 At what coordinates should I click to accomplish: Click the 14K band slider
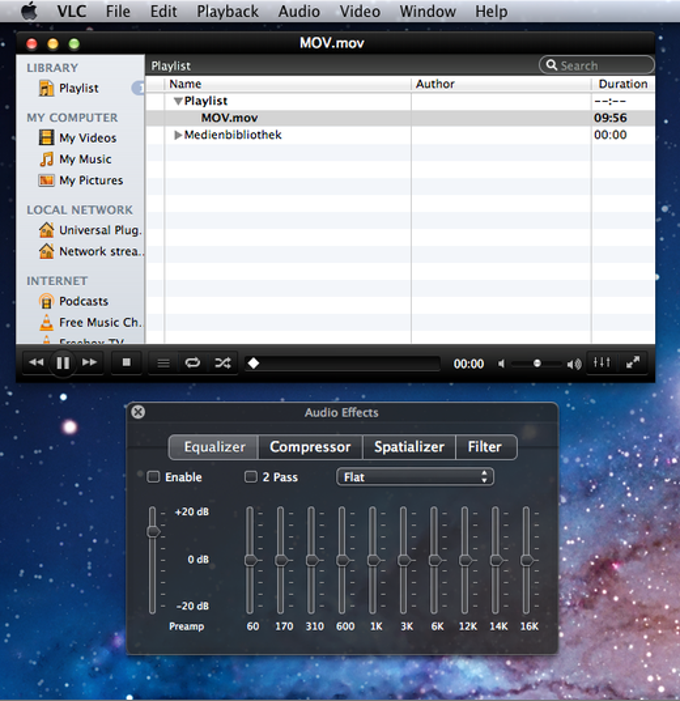point(495,560)
